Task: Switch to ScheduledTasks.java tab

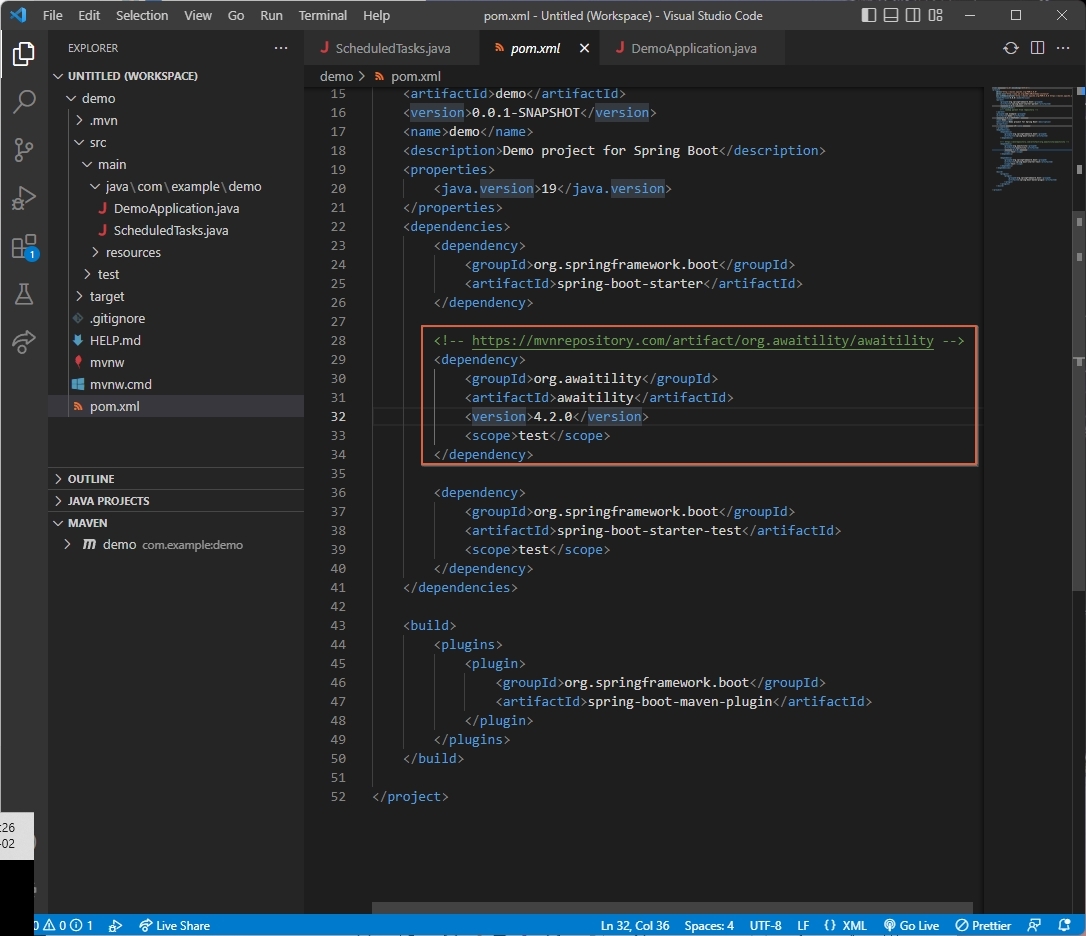Action: [x=391, y=48]
